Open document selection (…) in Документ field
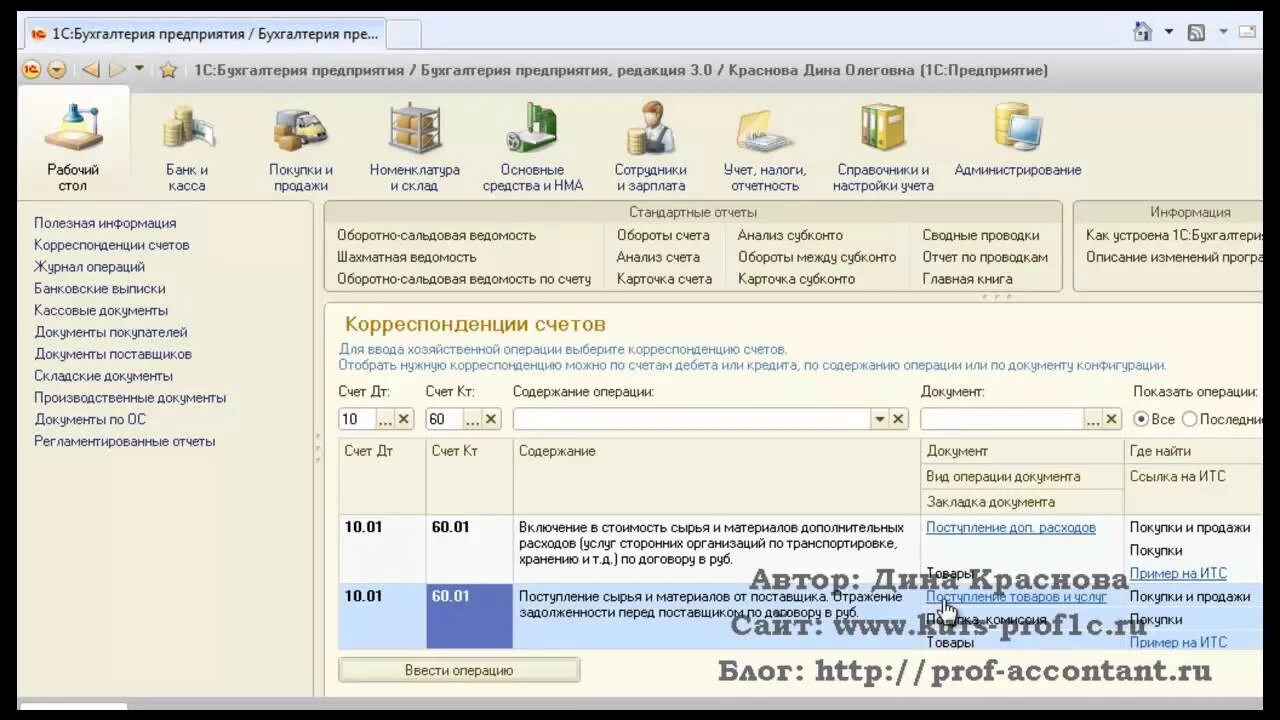1280x720 pixels. point(1093,419)
